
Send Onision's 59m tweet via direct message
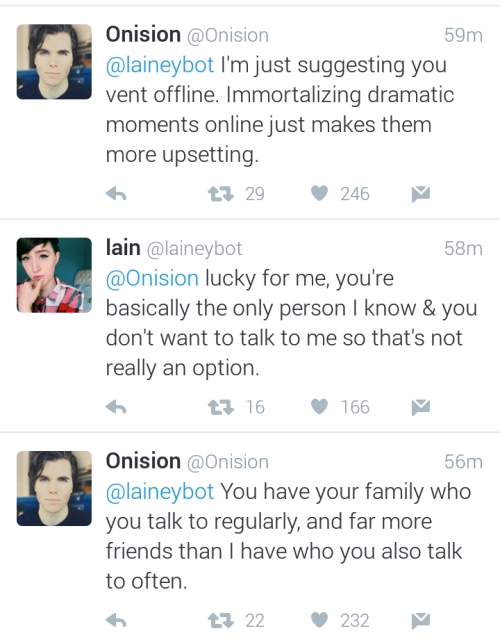[x=421, y=194]
